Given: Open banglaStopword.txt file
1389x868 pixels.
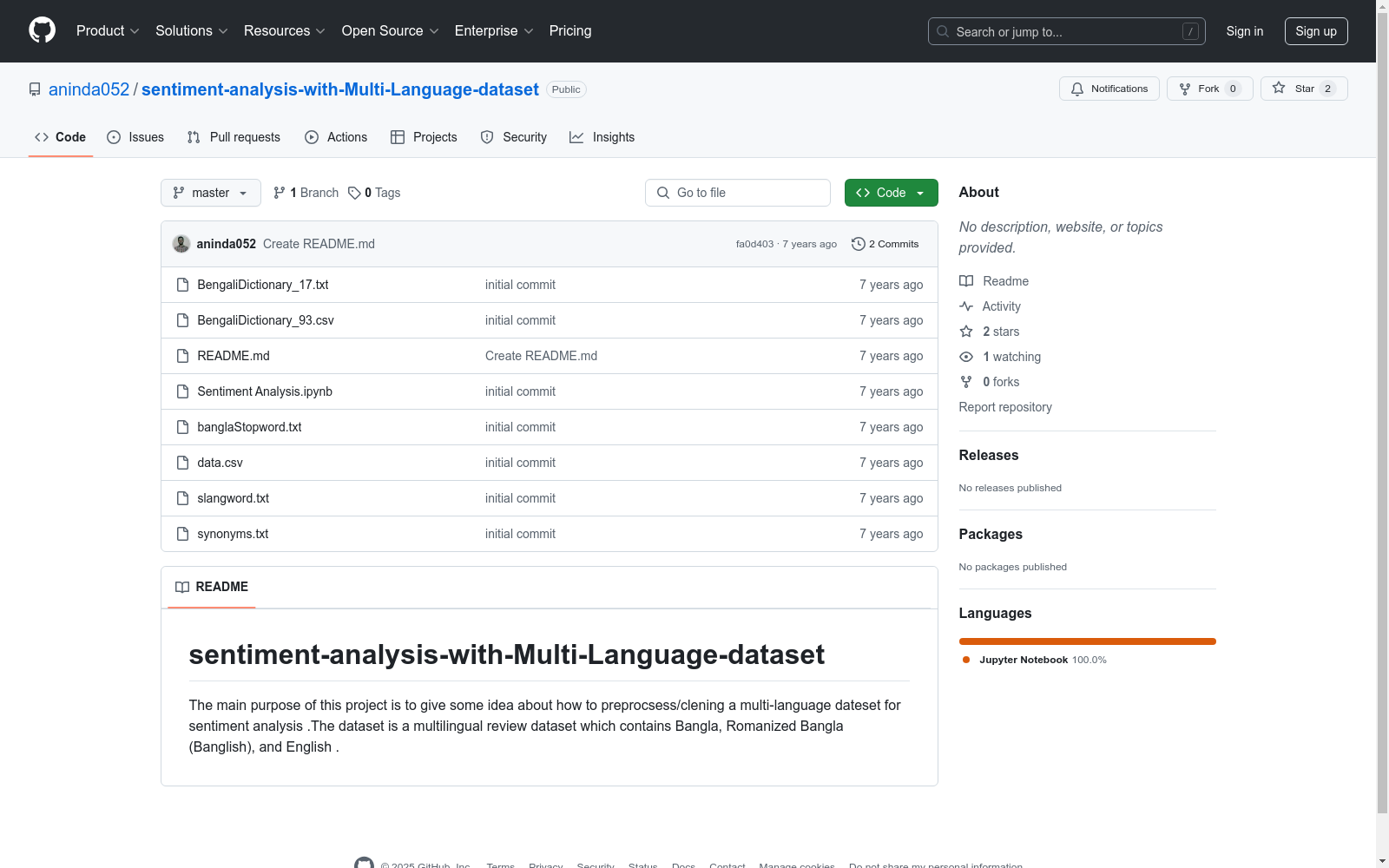Looking at the screenshot, I should [249, 427].
